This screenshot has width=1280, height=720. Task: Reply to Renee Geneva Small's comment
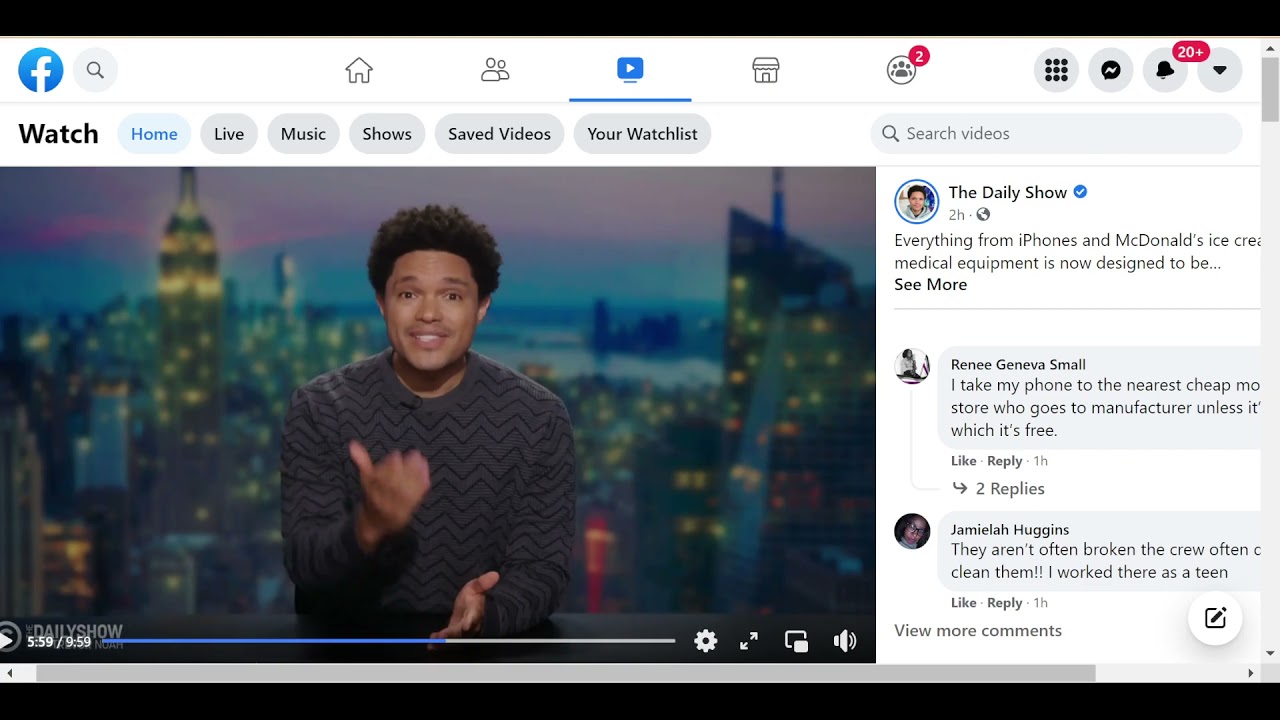1005,461
